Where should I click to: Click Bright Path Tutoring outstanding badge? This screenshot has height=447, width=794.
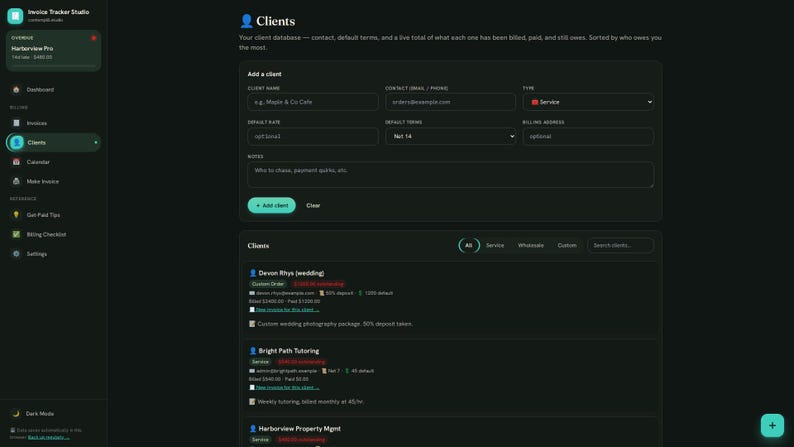[301, 362]
